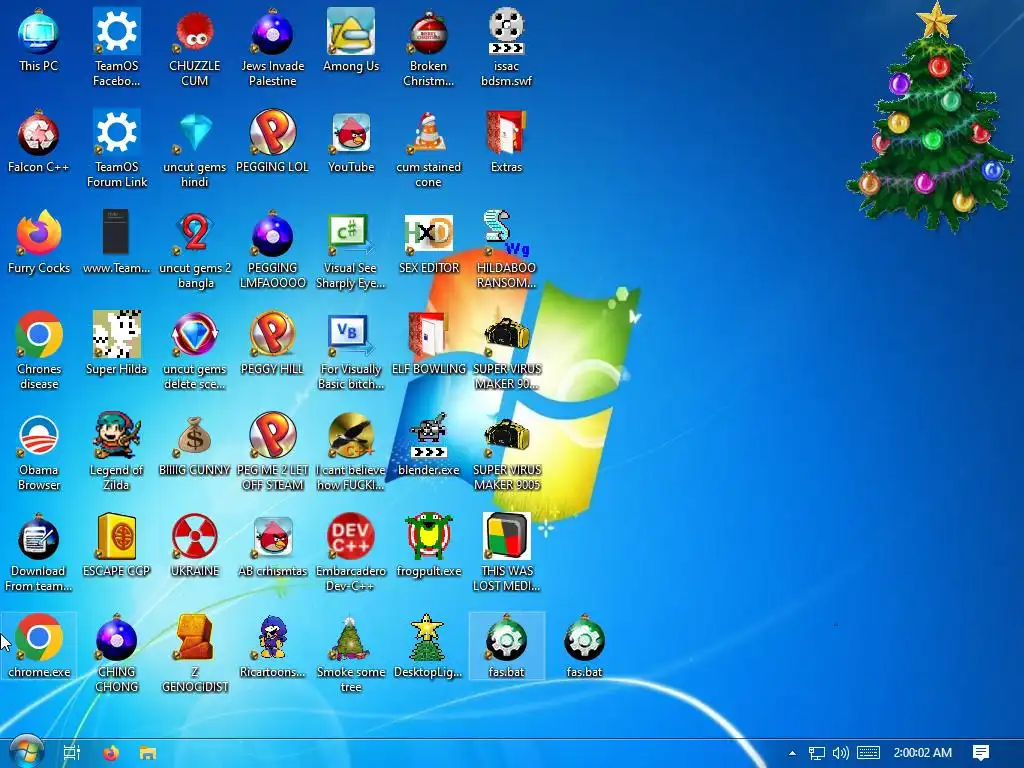Click the 2:00:02 AM taskbar clock
1024x768 pixels.
(922, 753)
